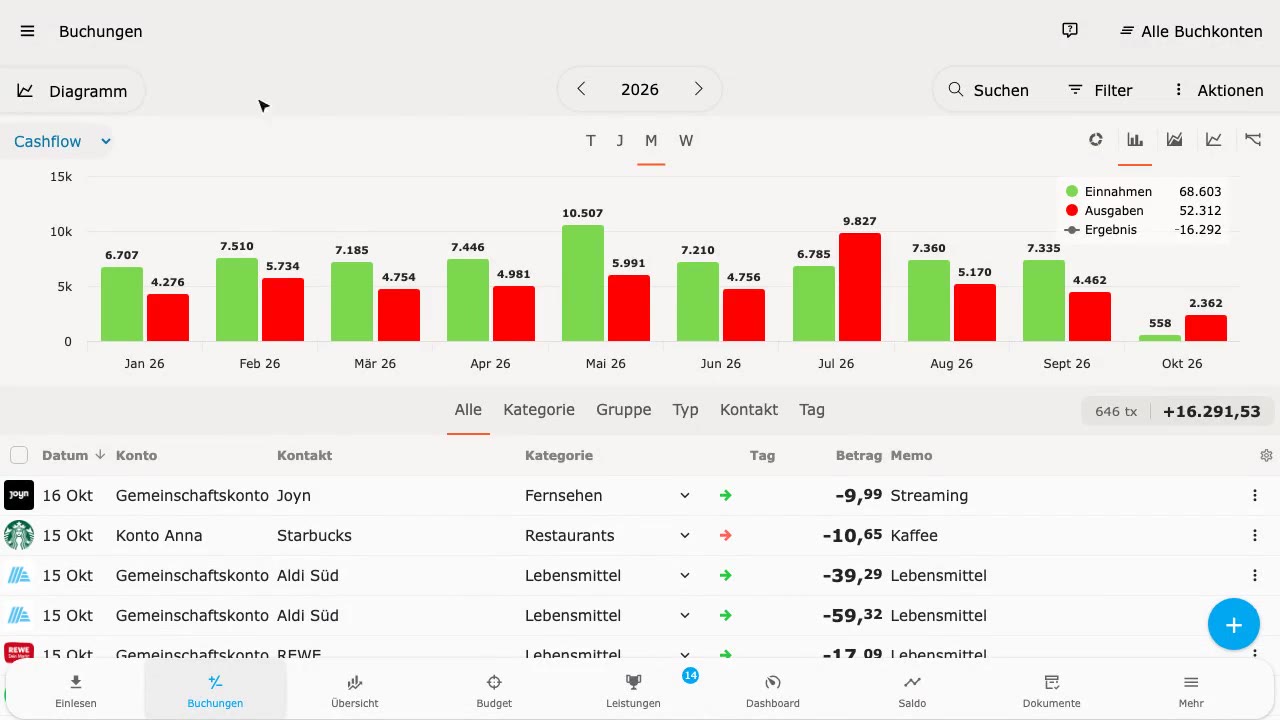Expand category dropdown for Joyn row
The width and height of the screenshot is (1280, 720).
[x=685, y=495]
